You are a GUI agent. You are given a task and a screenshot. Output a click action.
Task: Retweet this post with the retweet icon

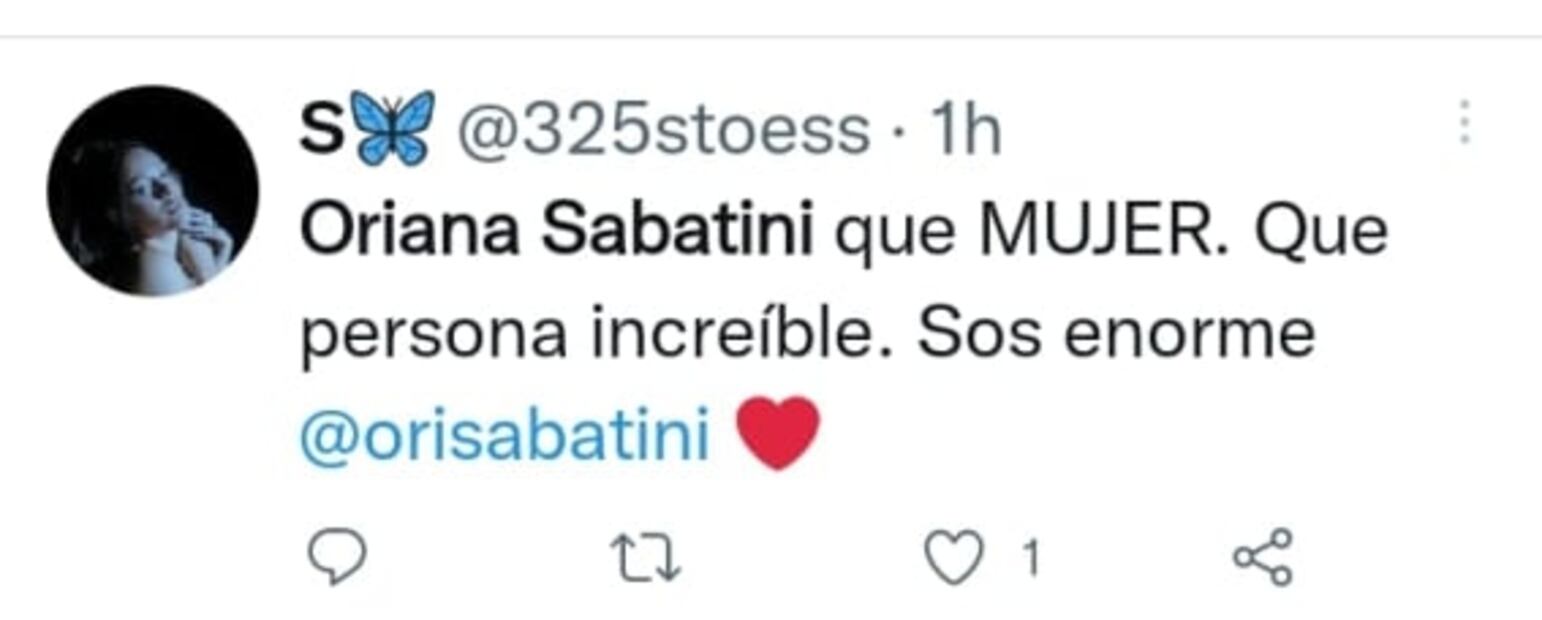[x=647, y=558]
